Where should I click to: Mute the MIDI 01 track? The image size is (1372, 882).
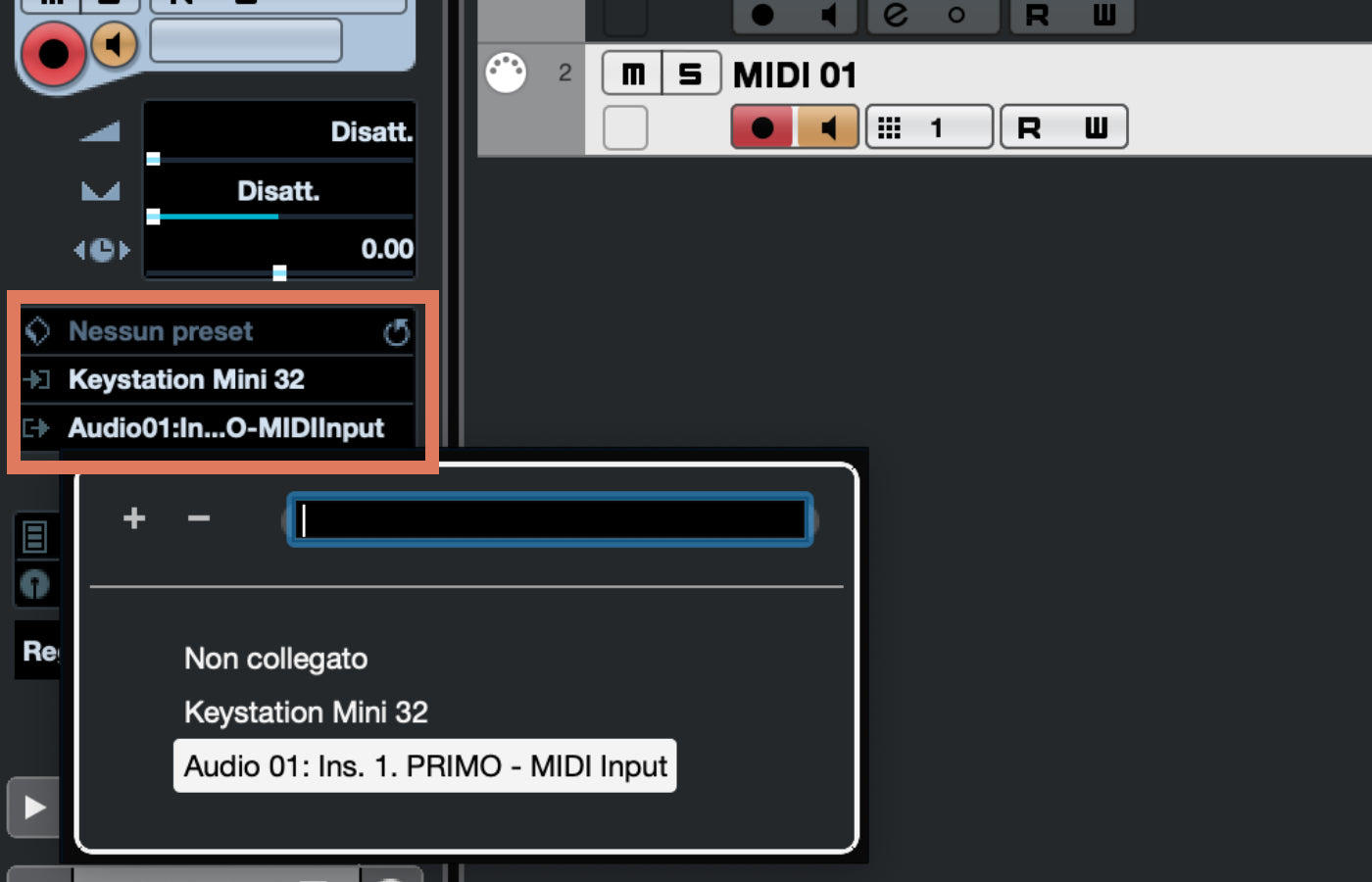(x=633, y=73)
